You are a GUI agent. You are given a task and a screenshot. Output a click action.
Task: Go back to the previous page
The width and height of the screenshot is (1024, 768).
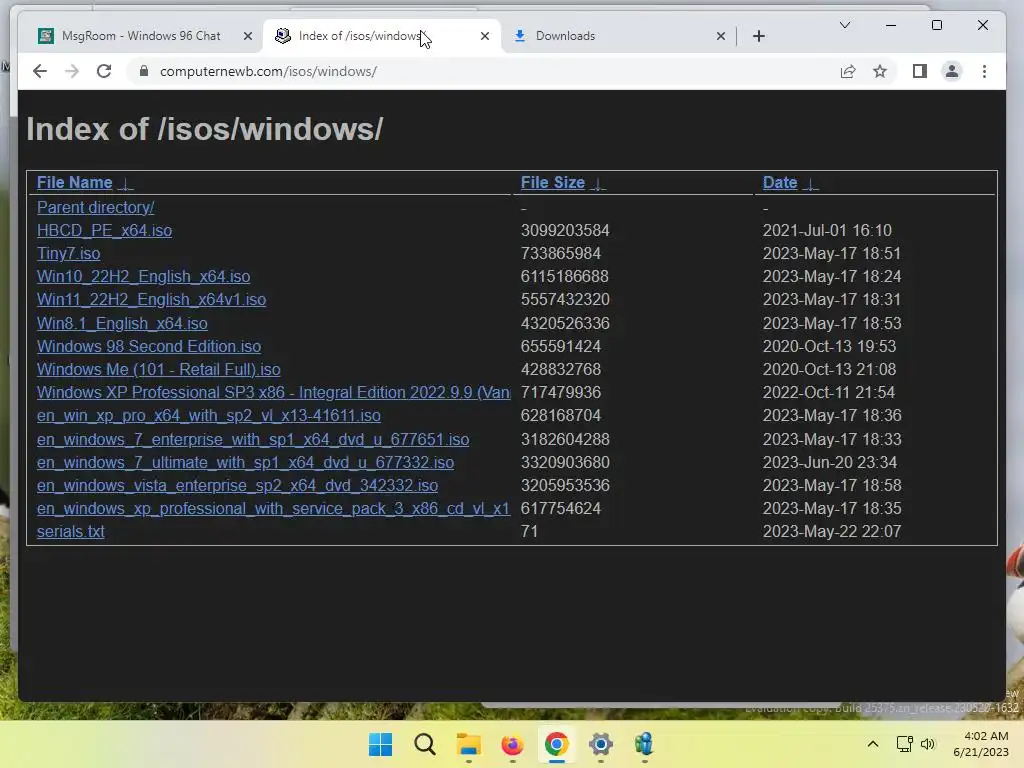coord(40,71)
